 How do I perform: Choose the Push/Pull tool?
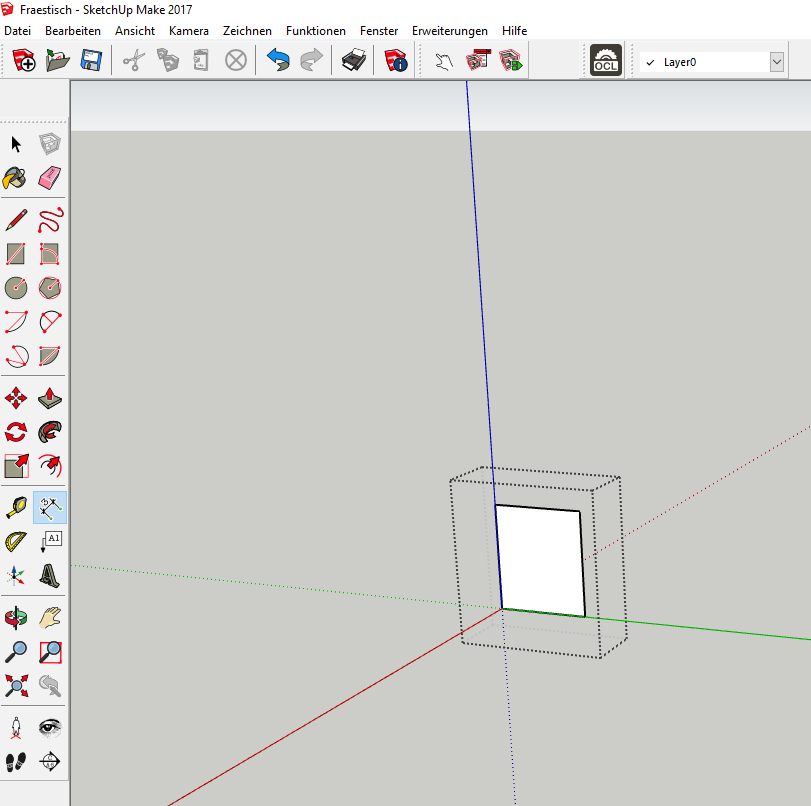[x=50, y=399]
